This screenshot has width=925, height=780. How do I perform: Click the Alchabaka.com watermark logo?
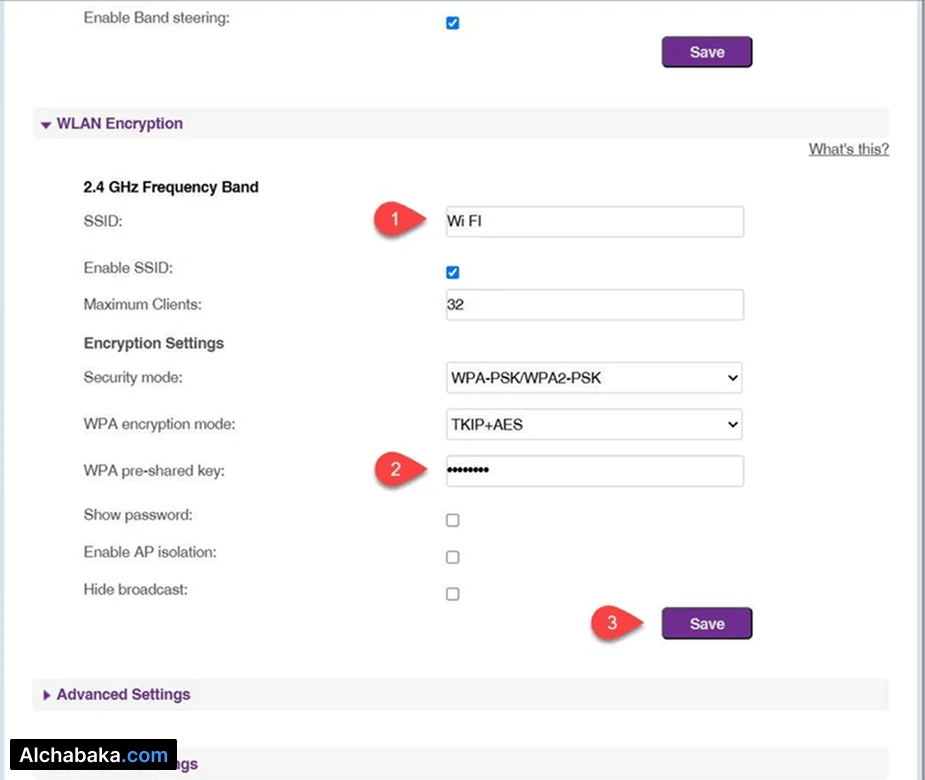(x=93, y=755)
